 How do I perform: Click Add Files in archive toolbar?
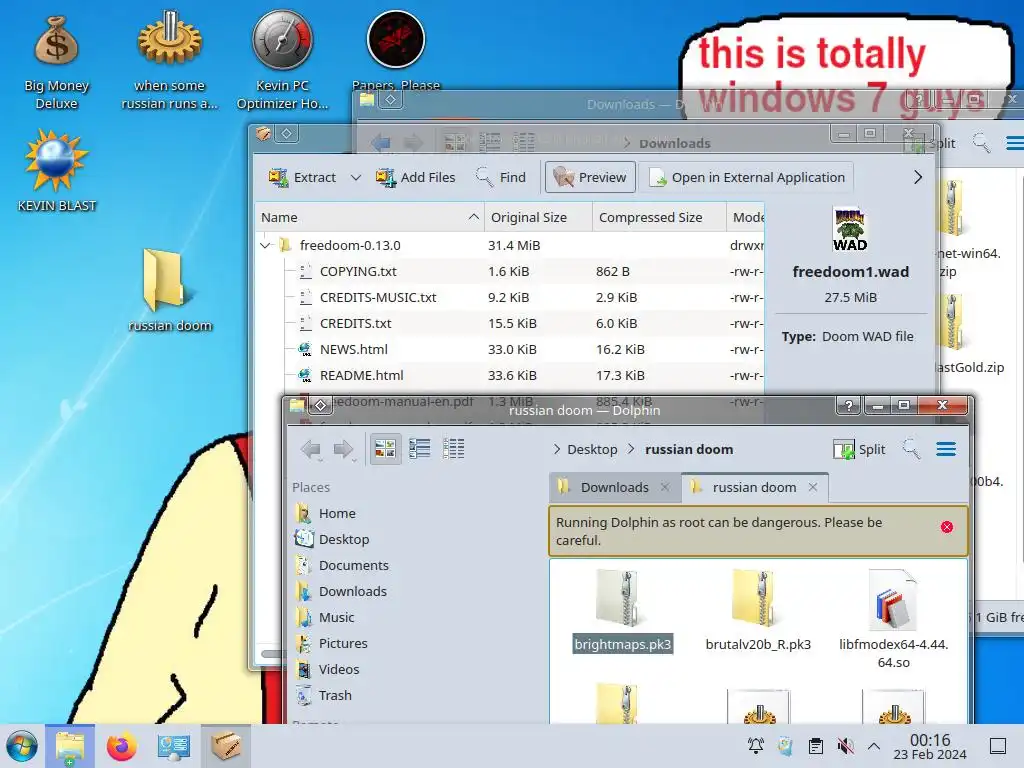(415, 177)
